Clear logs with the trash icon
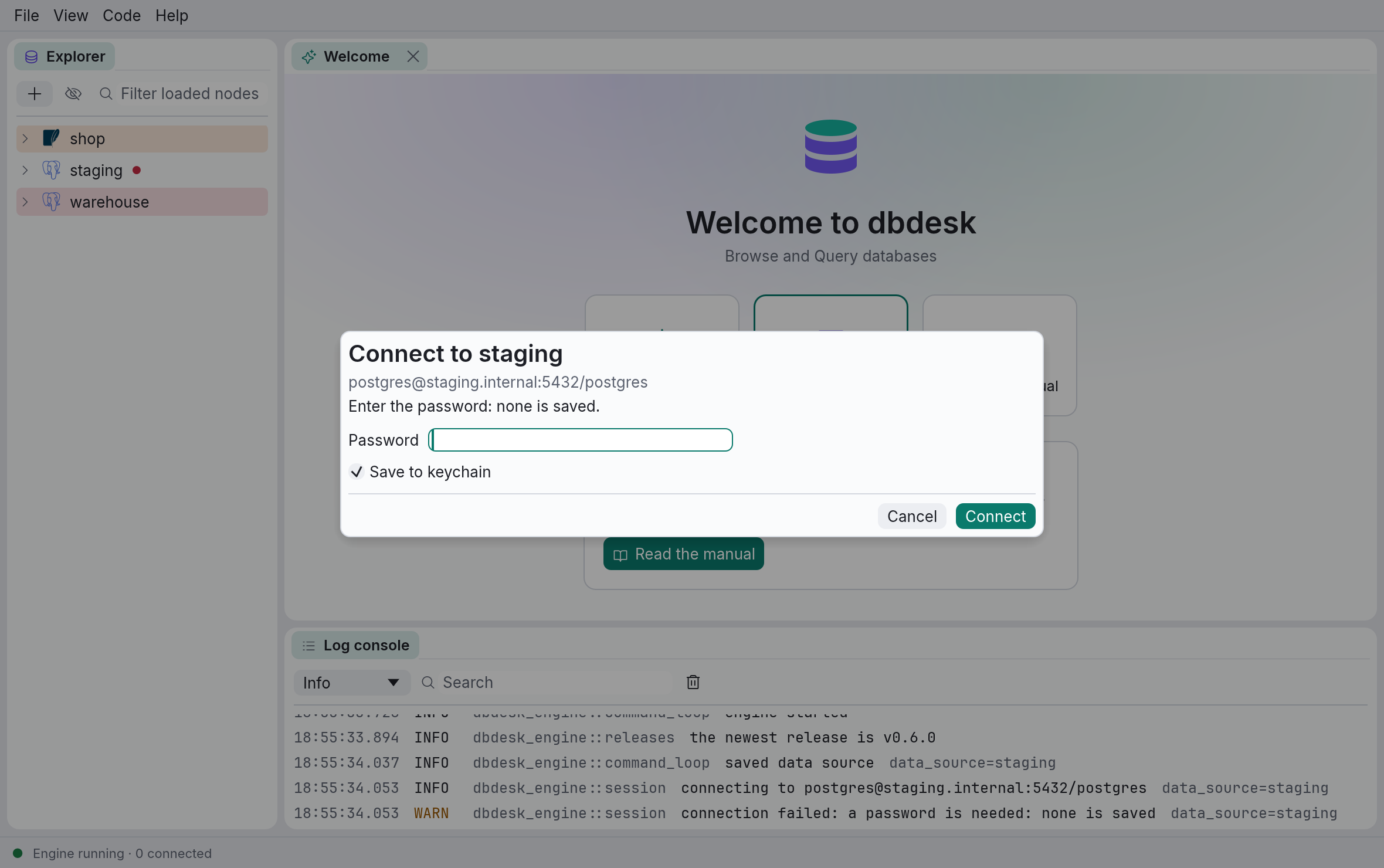Image resolution: width=1384 pixels, height=868 pixels. [x=693, y=682]
